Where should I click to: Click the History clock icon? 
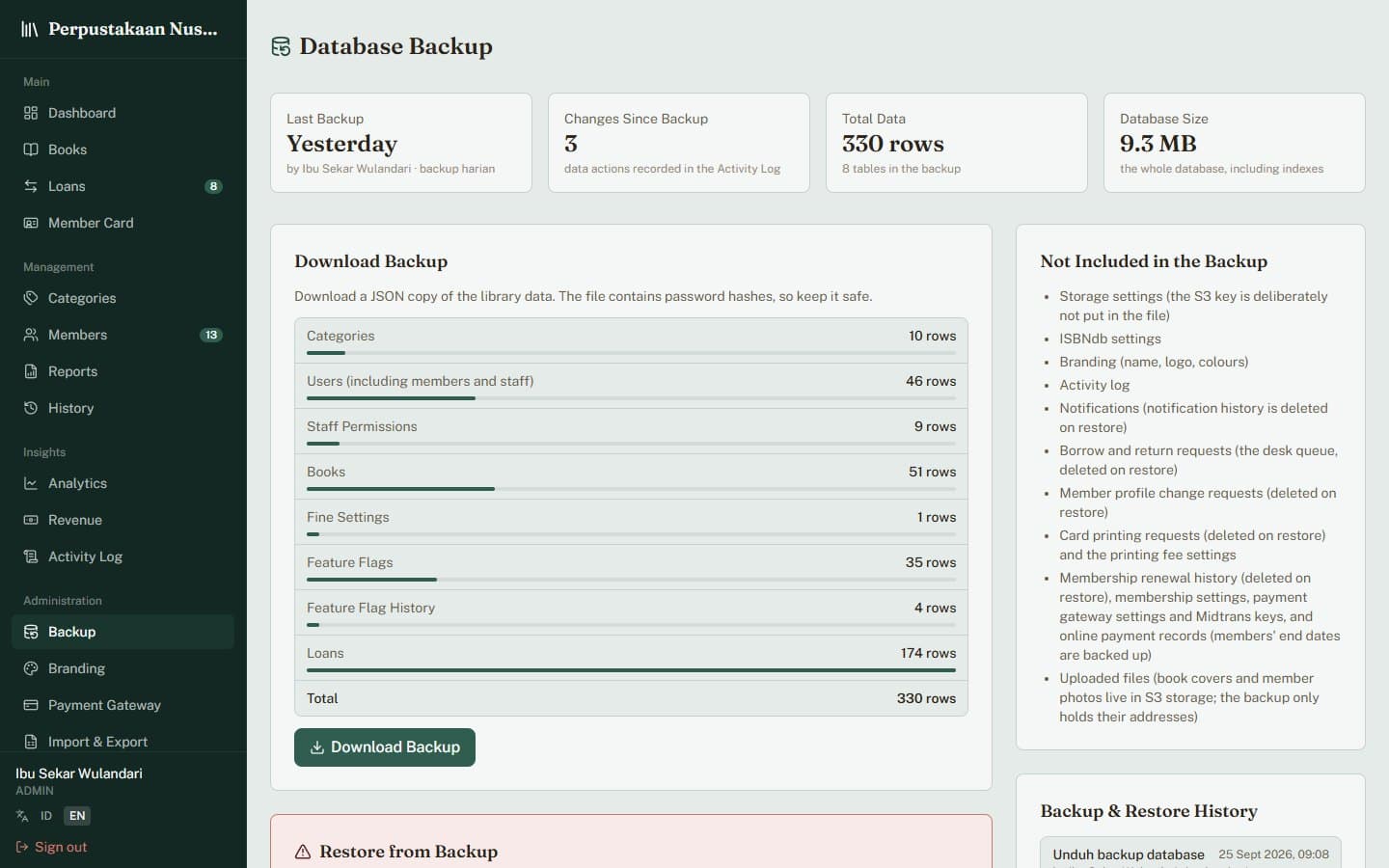coord(31,408)
